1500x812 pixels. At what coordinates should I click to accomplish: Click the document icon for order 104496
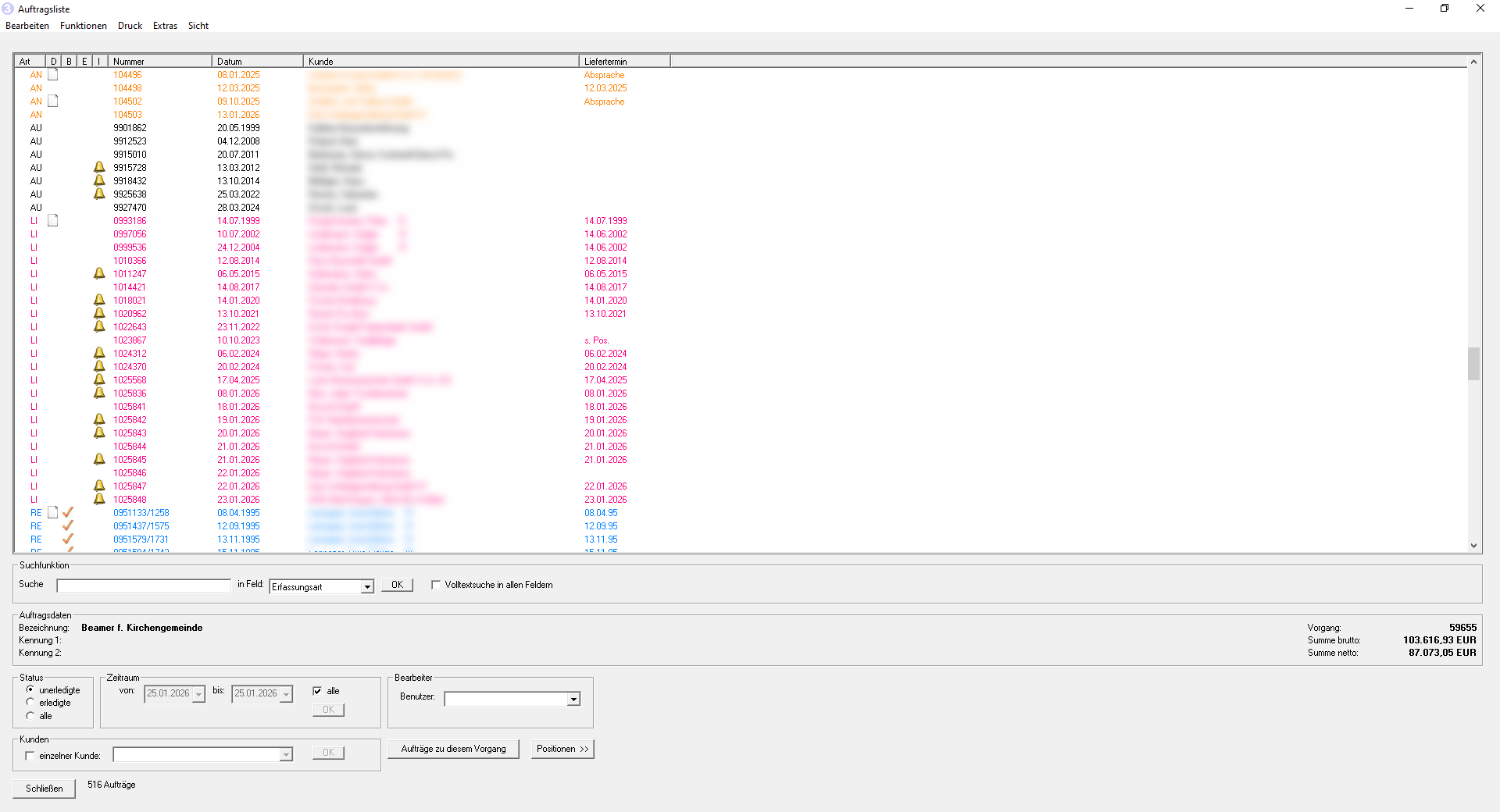point(53,75)
